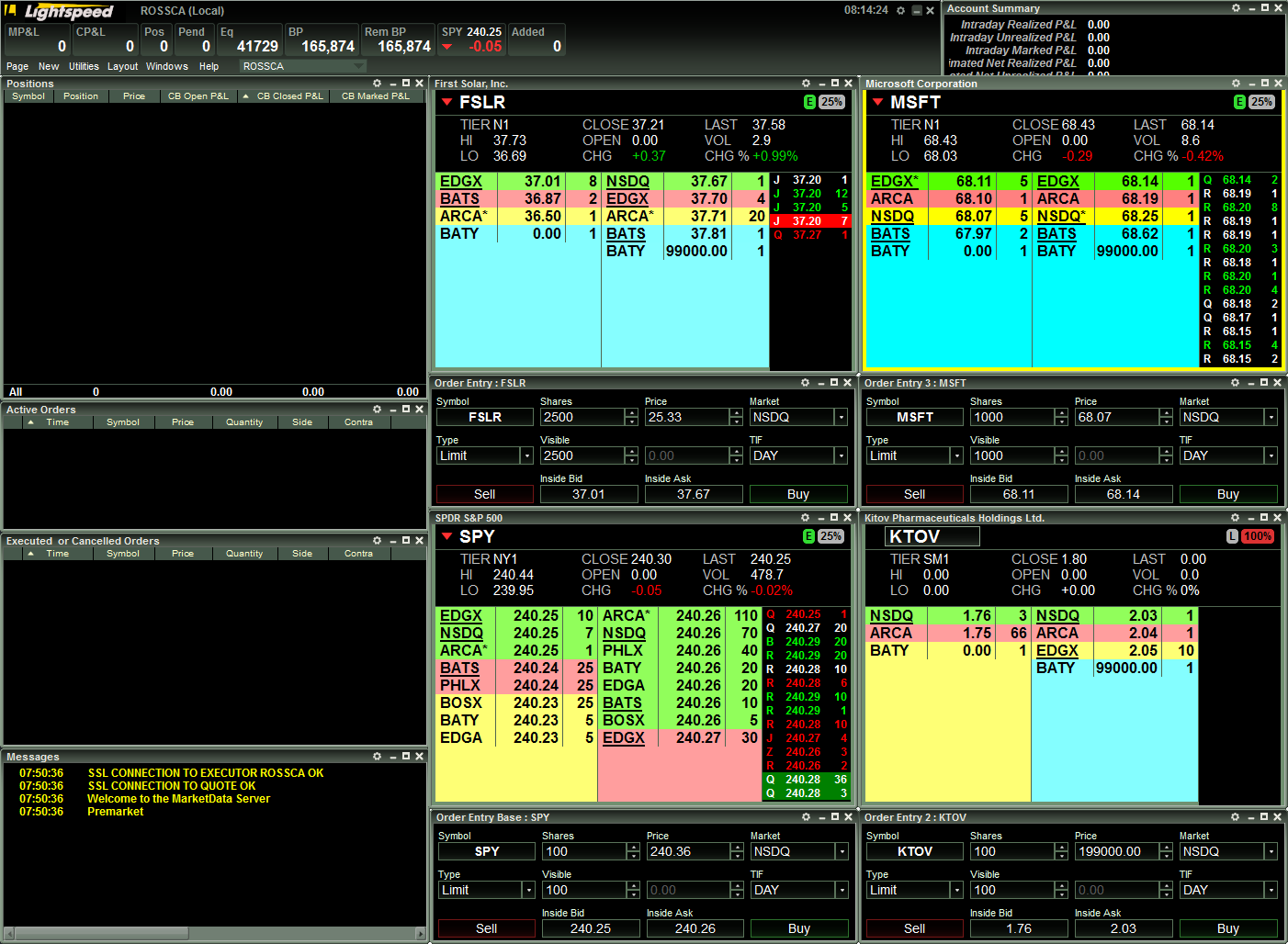1288x944 pixels.
Task: Click EDGX bid row in FSLR level 2
Action: point(517,182)
